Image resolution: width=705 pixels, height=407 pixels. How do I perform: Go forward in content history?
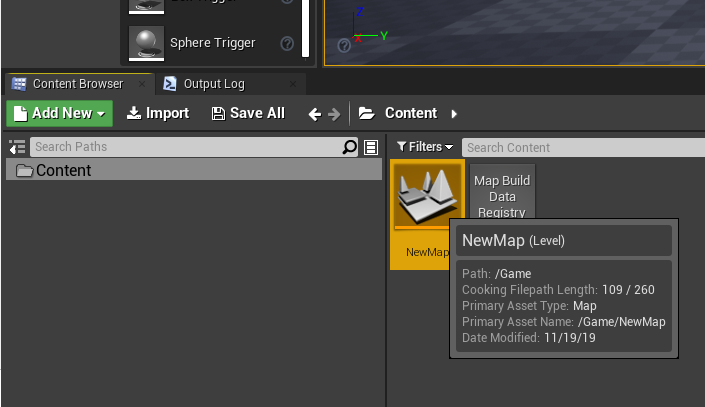334,114
